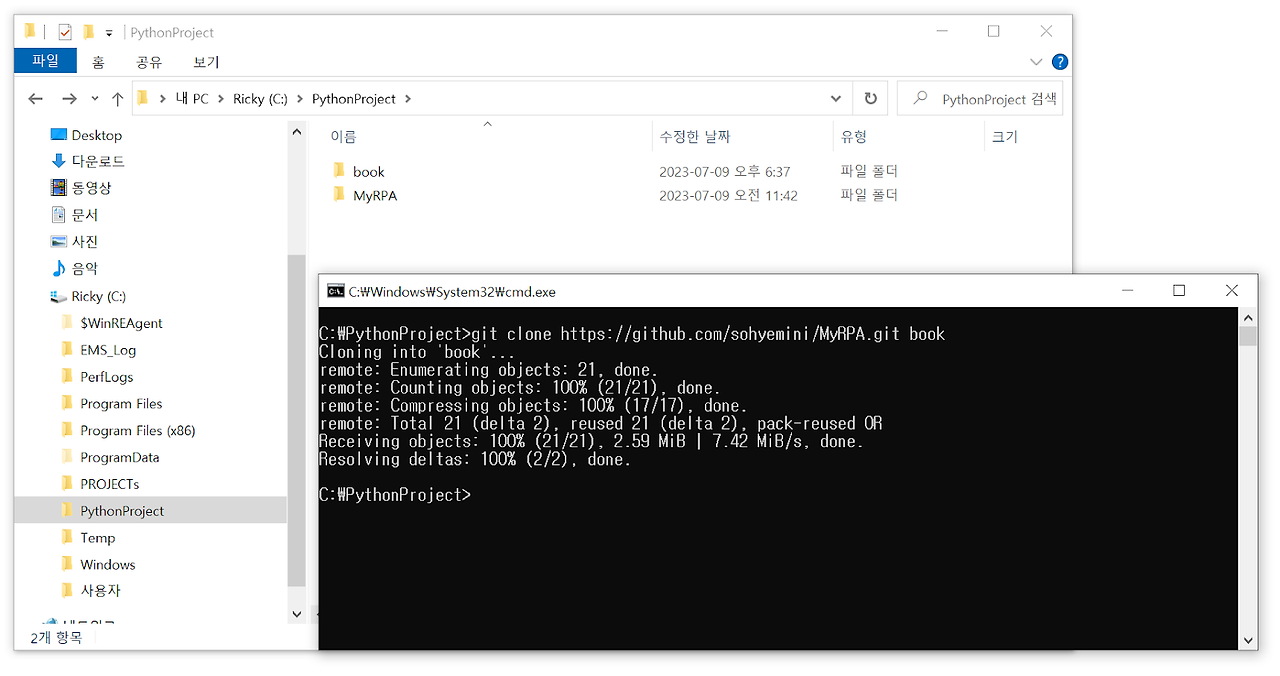Click the refresh icon beside address bar
The height and width of the screenshot is (676, 1280).
point(870,99)
